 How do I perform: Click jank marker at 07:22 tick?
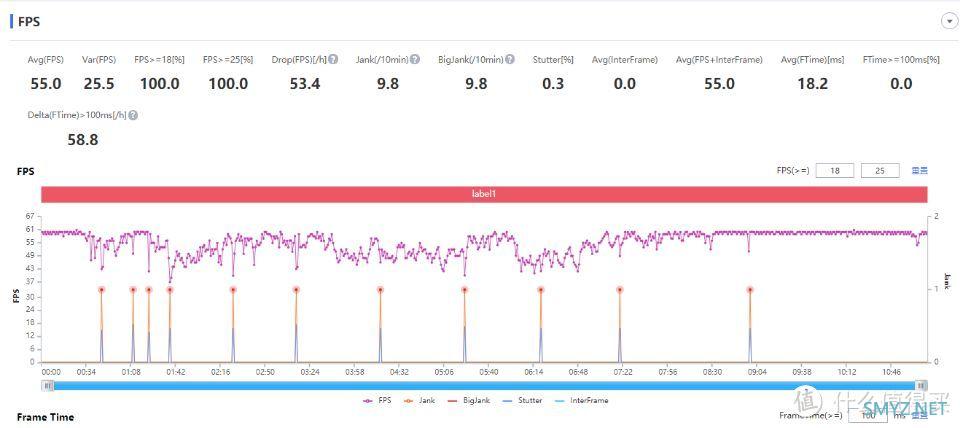click(620, 290)
